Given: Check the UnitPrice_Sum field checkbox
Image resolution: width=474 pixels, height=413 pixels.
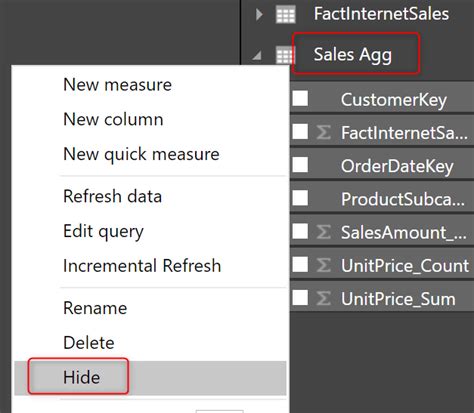Looking at the screenshot, I should [x=300, y=297].
